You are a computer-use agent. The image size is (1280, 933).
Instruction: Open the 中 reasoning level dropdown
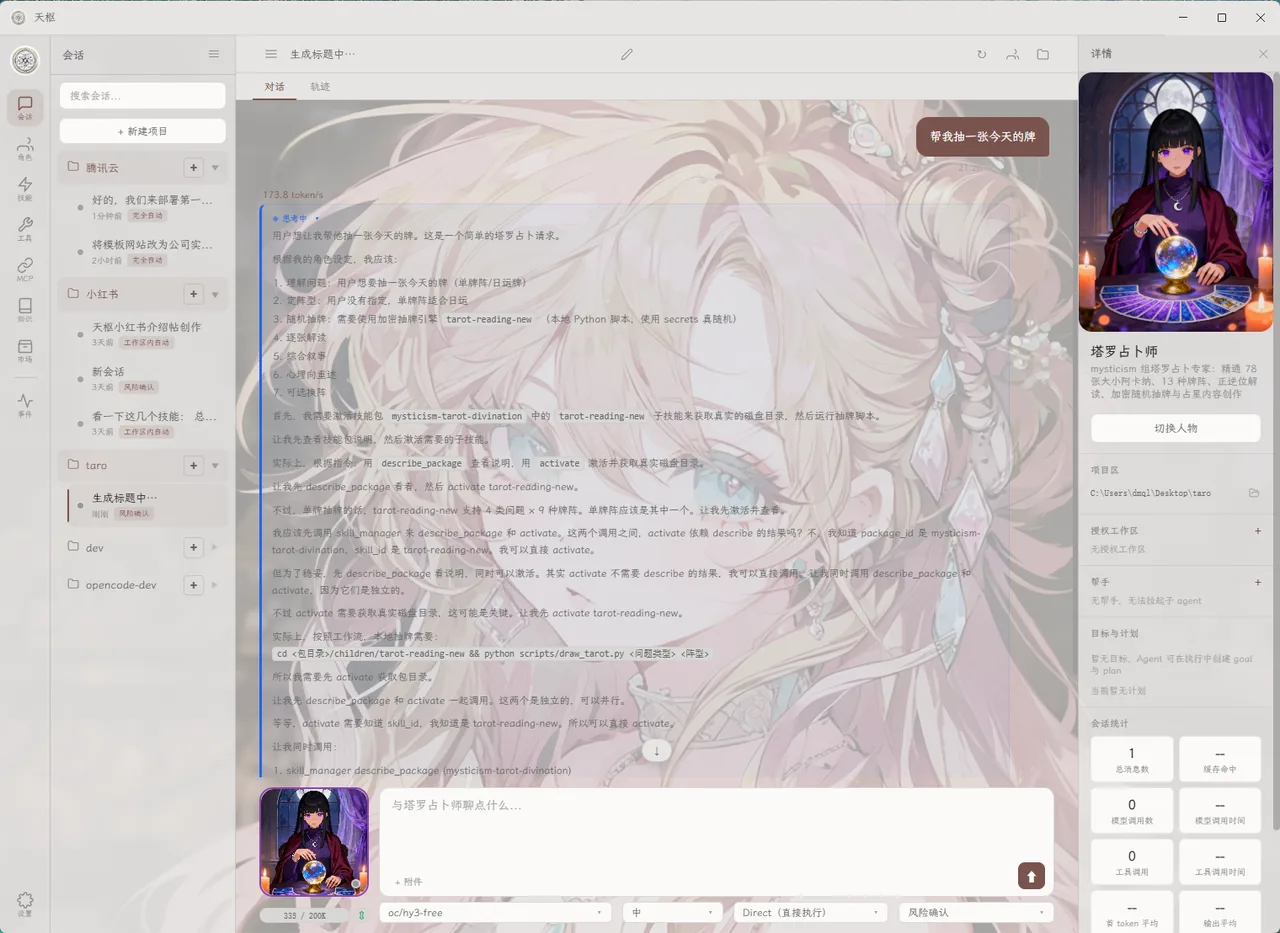[673, 913]
